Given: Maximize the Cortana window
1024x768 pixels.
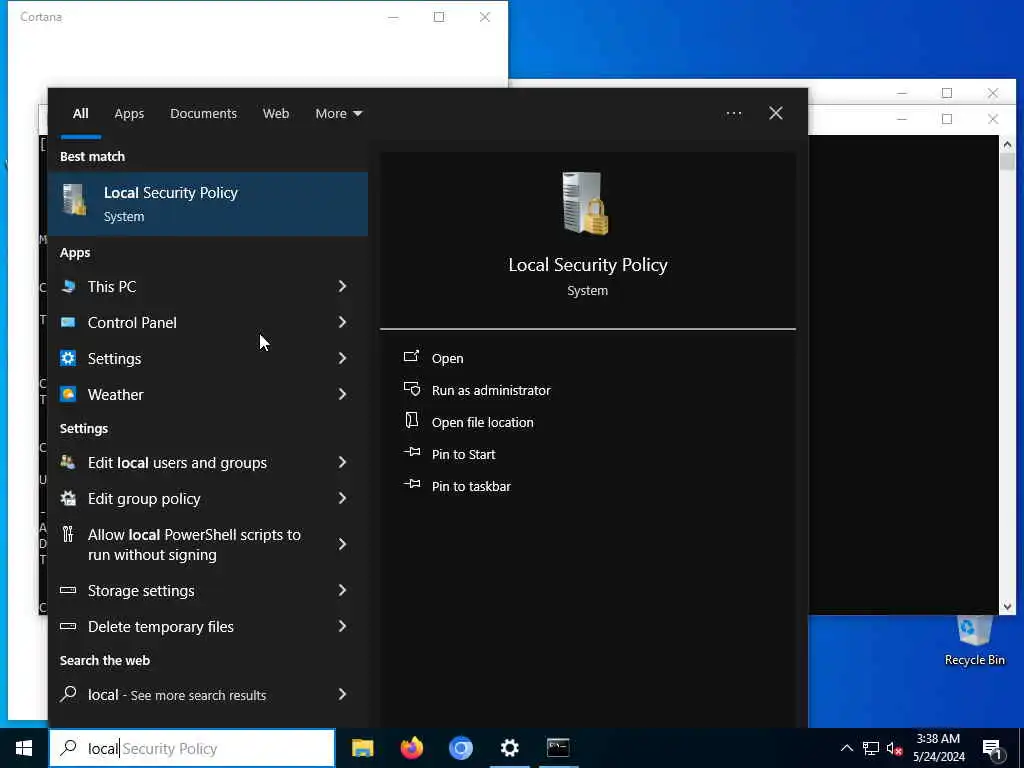Looking at the screenshot, I should coord(439,17).
